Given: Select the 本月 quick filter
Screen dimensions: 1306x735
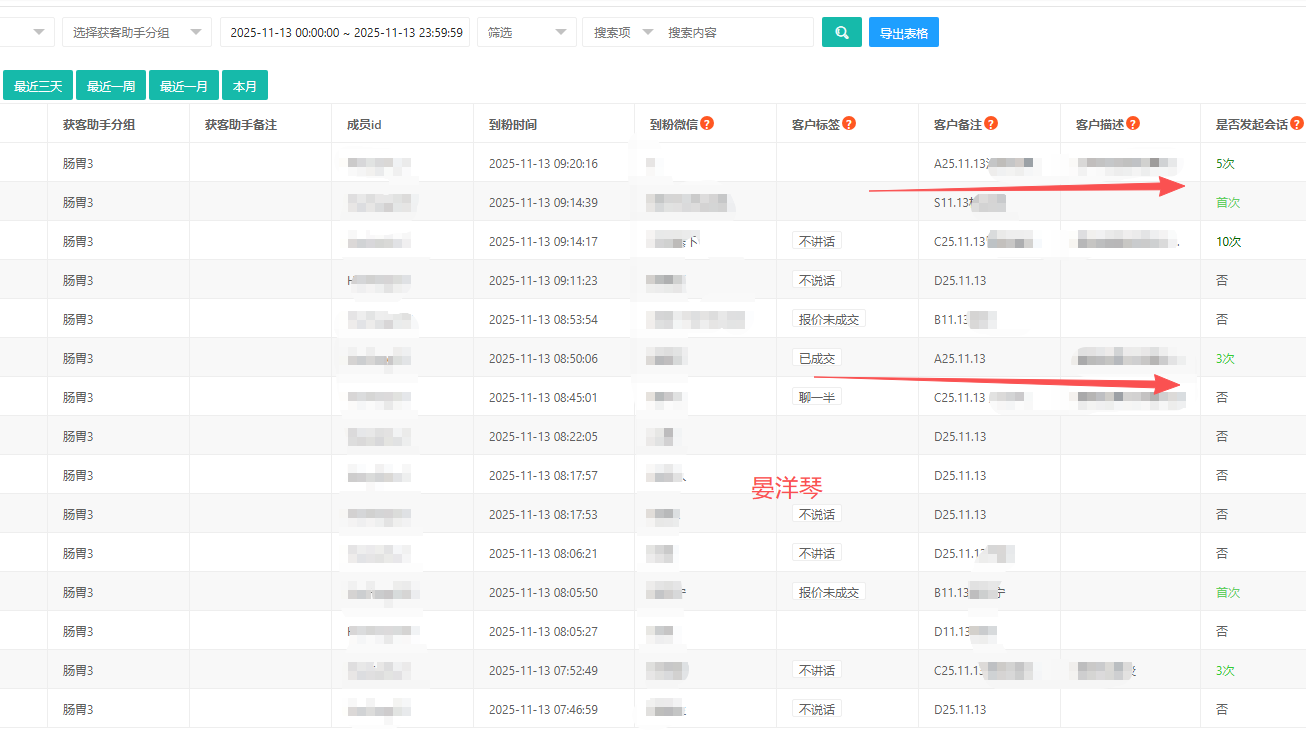Looking at the screenshot, I should pyautogui.click(x=245, y=87).
